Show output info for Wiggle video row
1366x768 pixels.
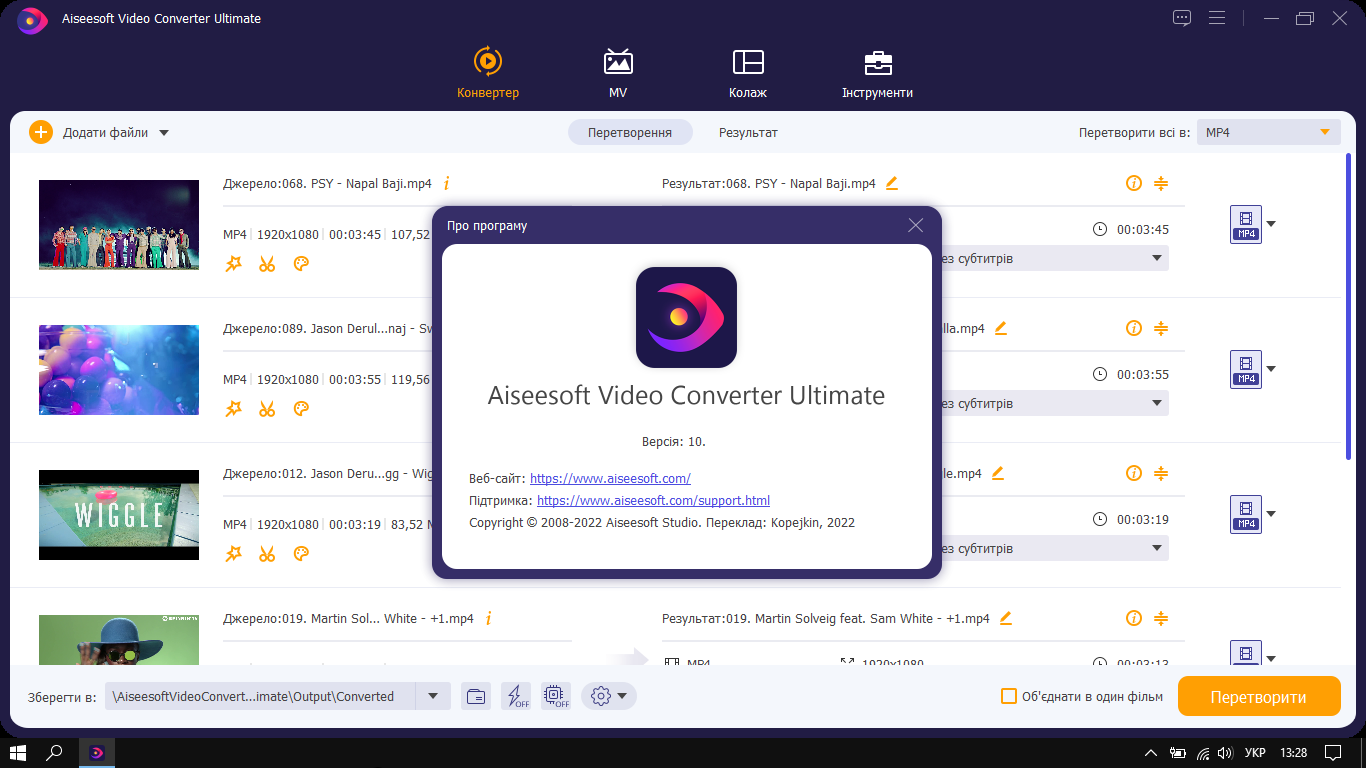1133,473
